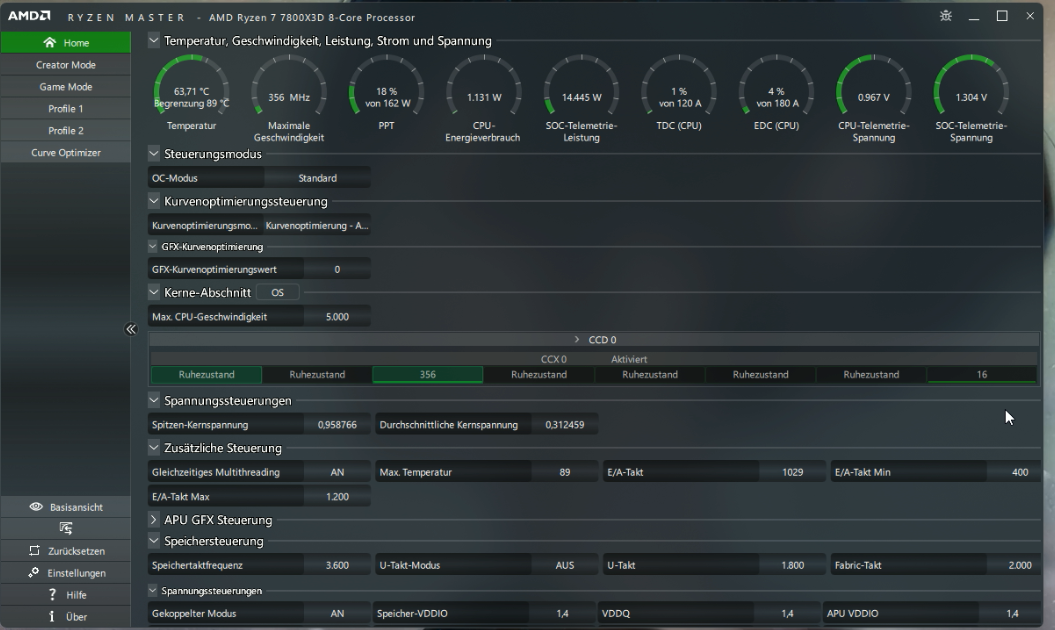Select the first Ruhezustand core cell

(207, 374)
